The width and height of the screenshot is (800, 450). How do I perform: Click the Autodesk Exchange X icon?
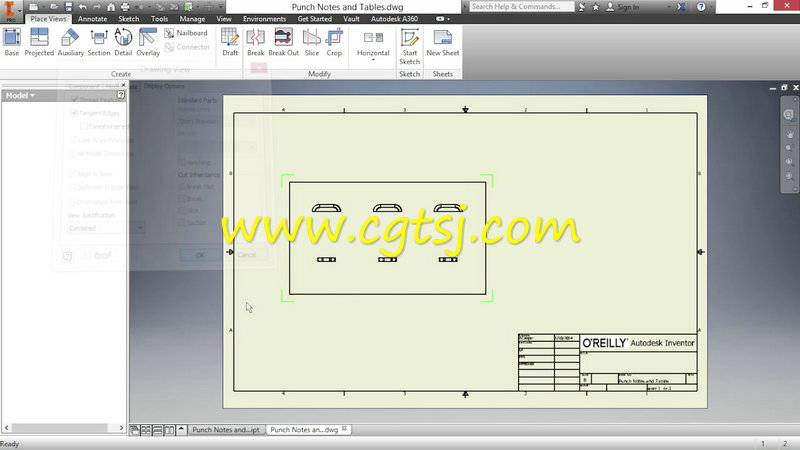(681, 7)
